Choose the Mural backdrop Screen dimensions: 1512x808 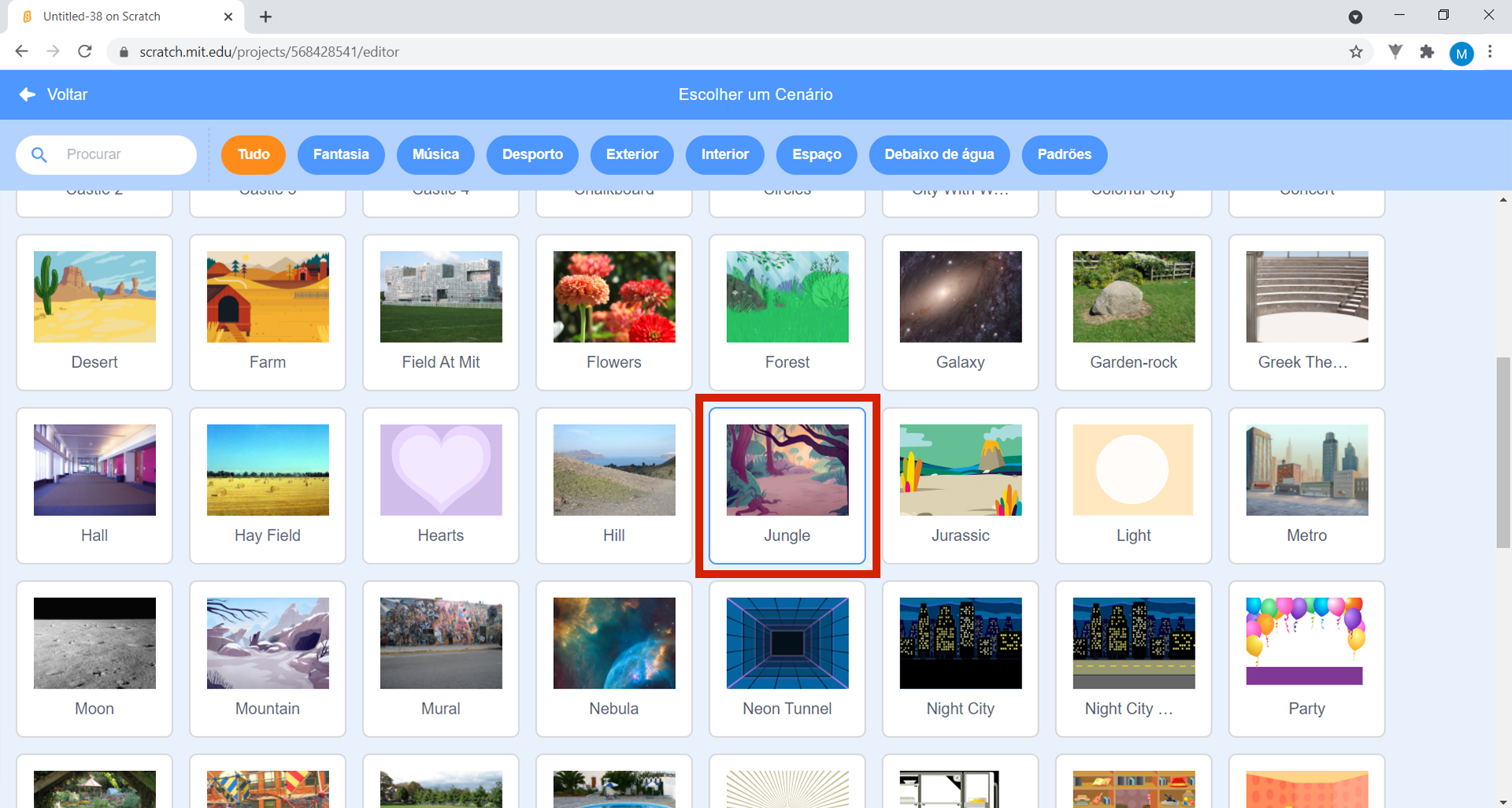coord(441,659)
